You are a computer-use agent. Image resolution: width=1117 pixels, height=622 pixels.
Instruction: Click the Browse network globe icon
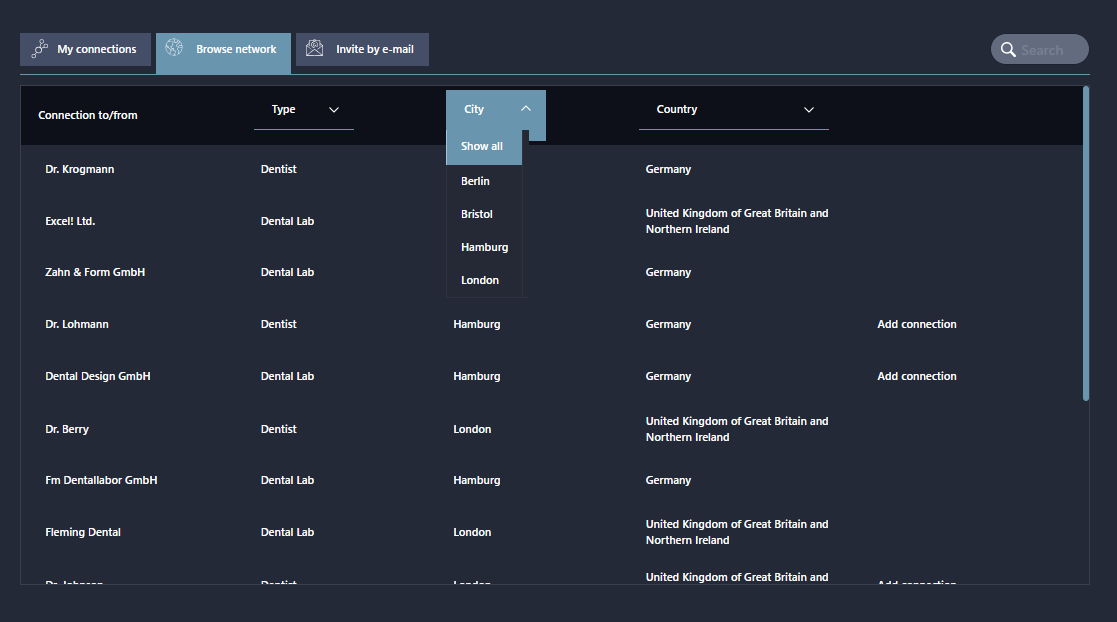coord(175,49)
